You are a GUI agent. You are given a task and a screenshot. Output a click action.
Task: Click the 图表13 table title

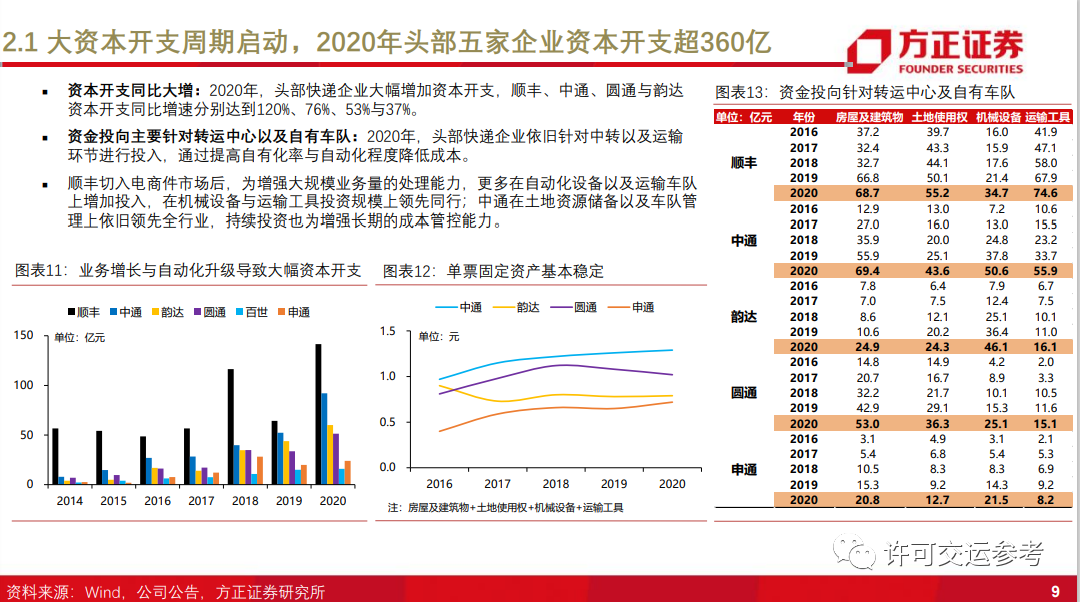pos(865,92)
